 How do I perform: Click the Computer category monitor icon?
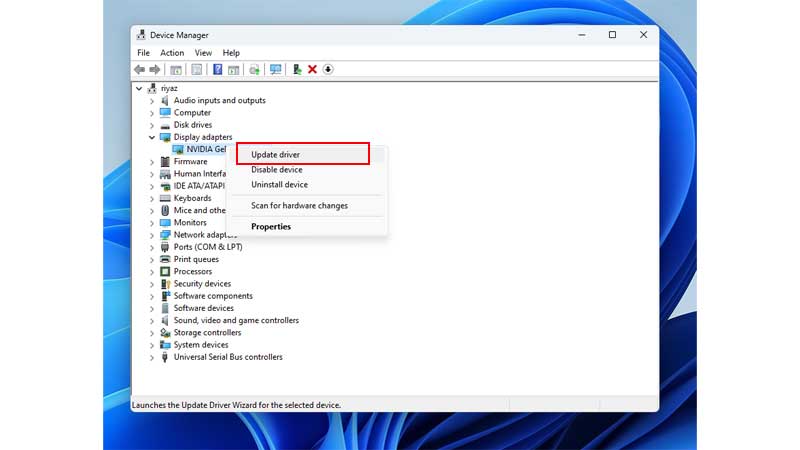click(x=165, y=113)
